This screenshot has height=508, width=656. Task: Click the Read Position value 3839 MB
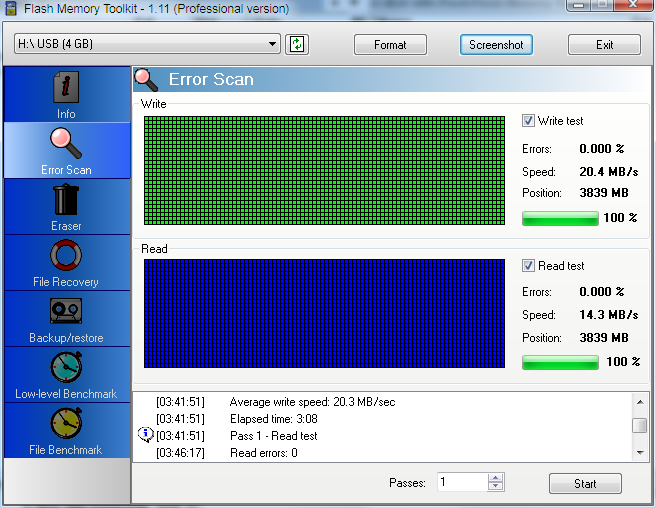604,338
